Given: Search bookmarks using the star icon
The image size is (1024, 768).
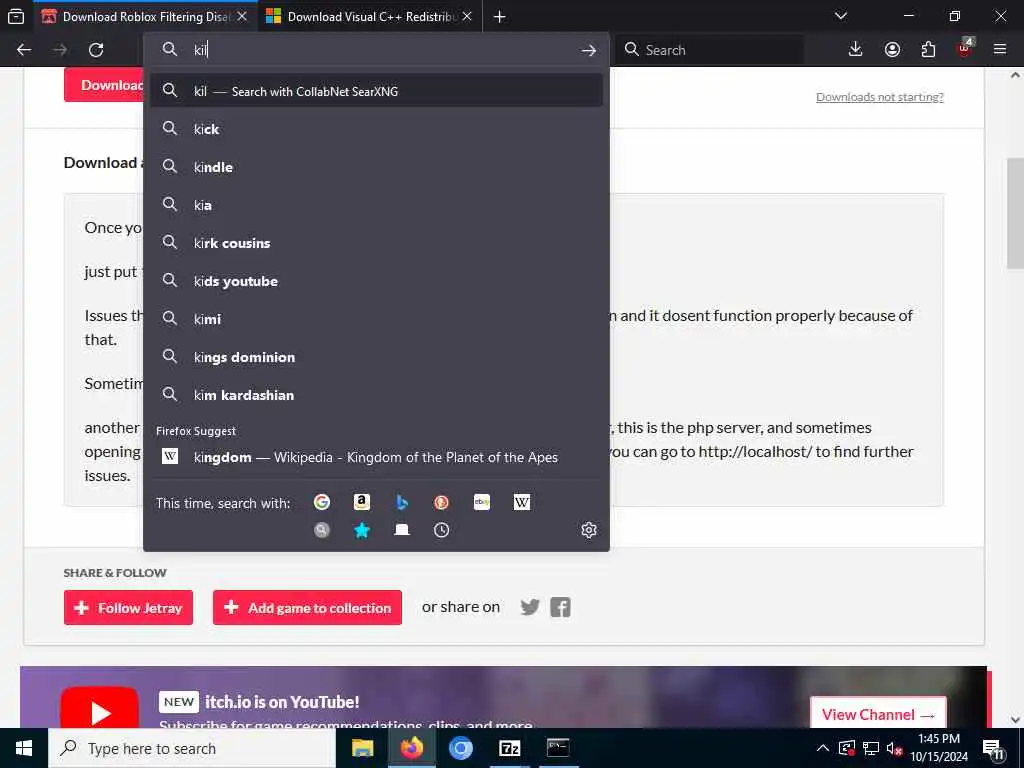Looking at the screenshot, I should coord(362,530).
